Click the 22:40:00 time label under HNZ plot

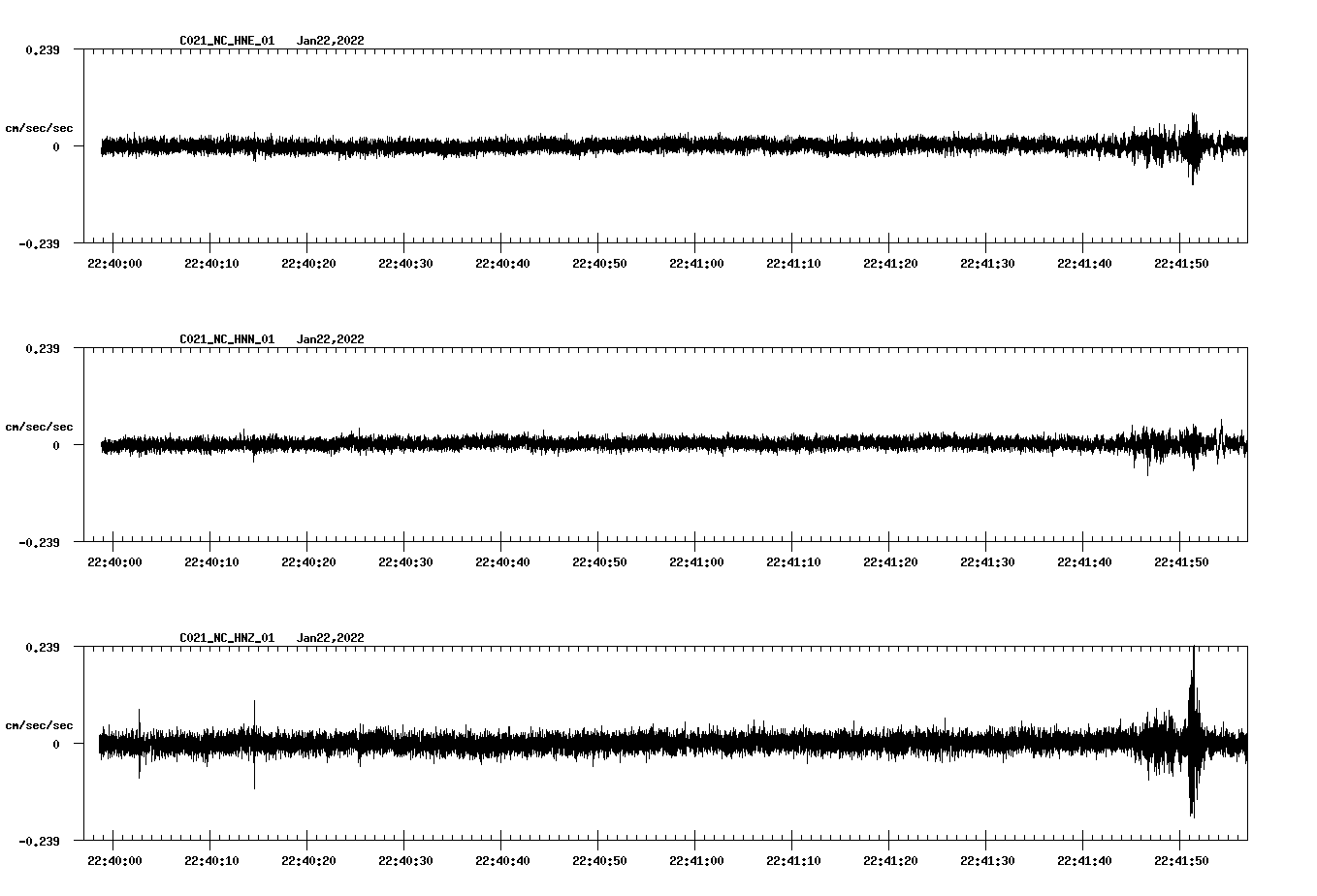click(114, 861)
